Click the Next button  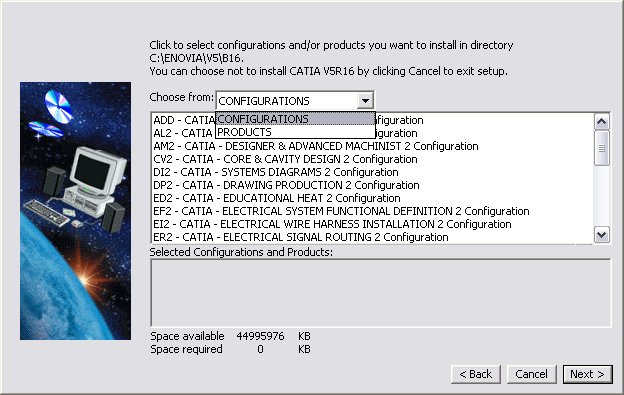[x=587, y=374]
